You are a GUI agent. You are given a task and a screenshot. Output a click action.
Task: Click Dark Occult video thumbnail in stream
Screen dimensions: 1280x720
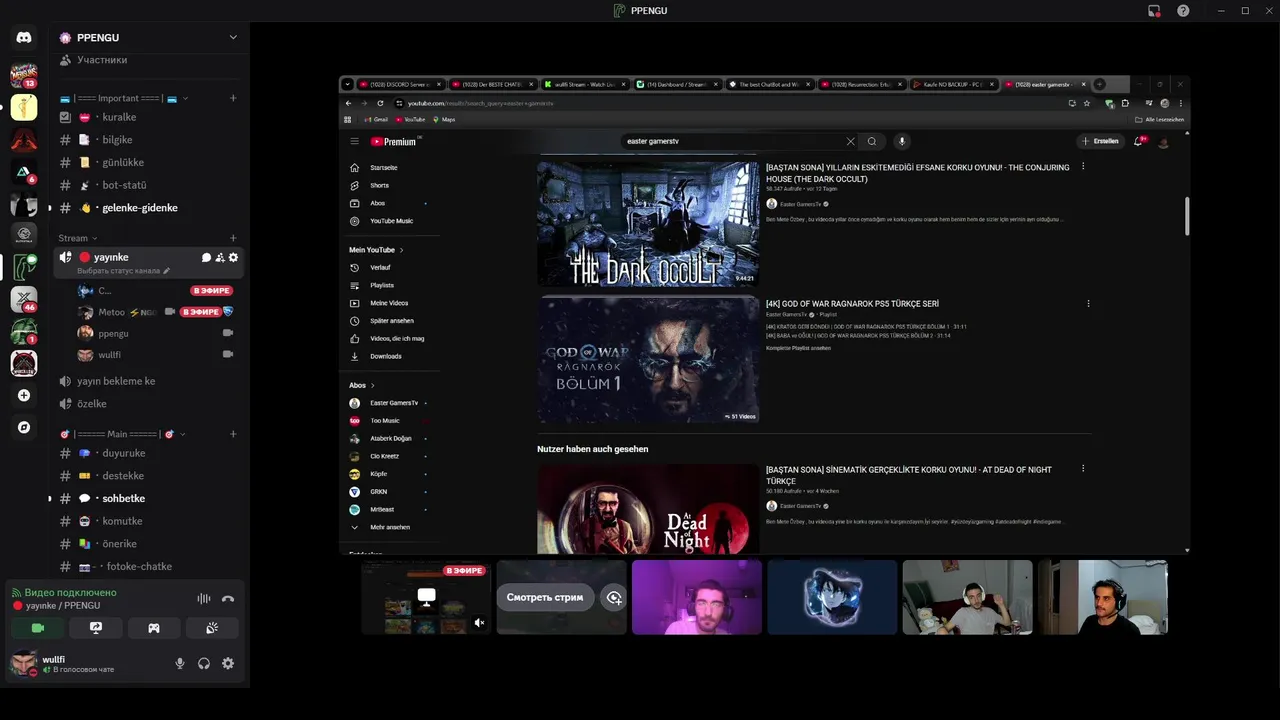click(648, 224)
